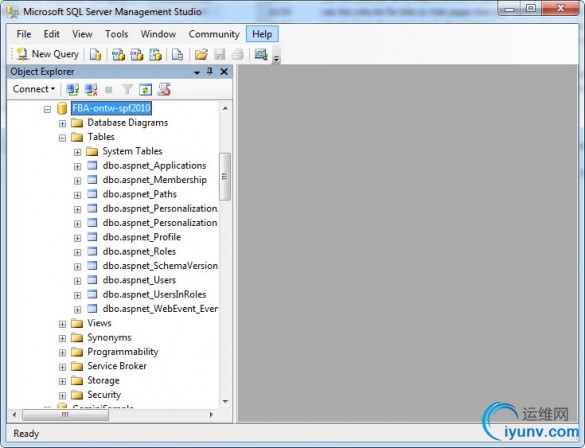Select the FBA-ontw-spf2010 database
Screen dimensions: 585x448
point(111,108)
